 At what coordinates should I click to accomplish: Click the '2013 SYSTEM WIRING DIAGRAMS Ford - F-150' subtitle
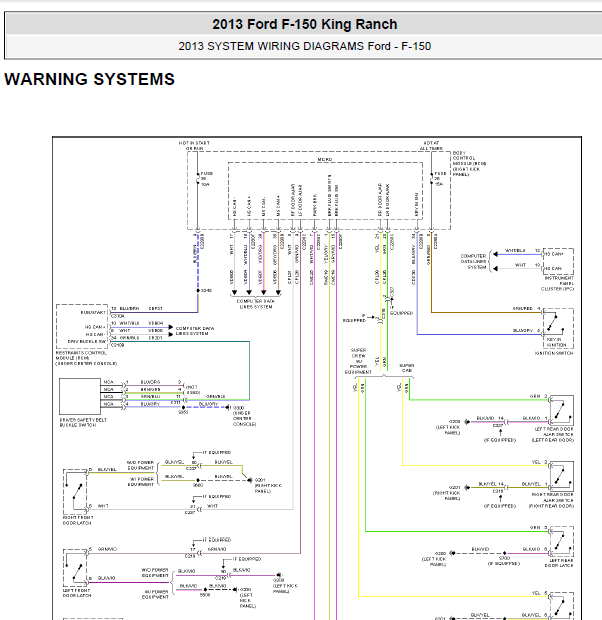[x=305, y=46]
